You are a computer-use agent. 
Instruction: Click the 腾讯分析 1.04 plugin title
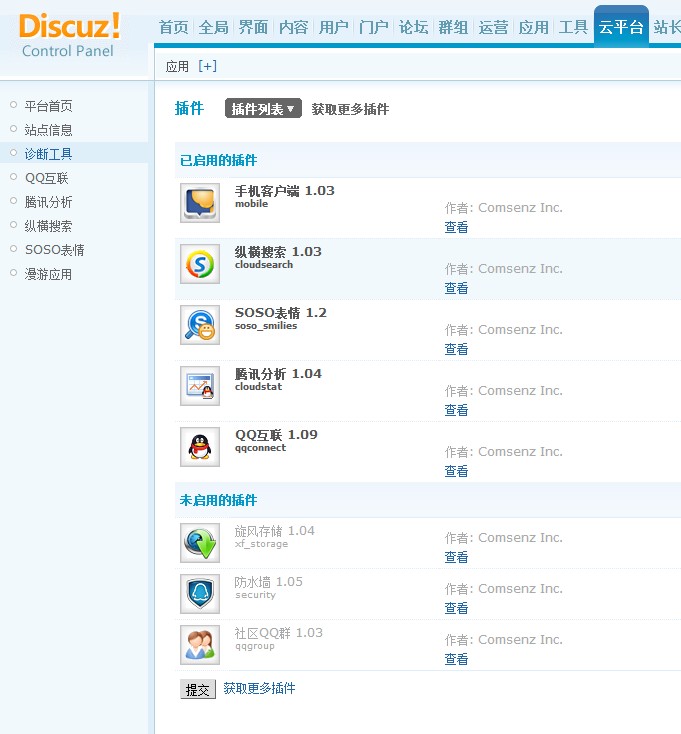pyautogui.click(x=278, y=374)
